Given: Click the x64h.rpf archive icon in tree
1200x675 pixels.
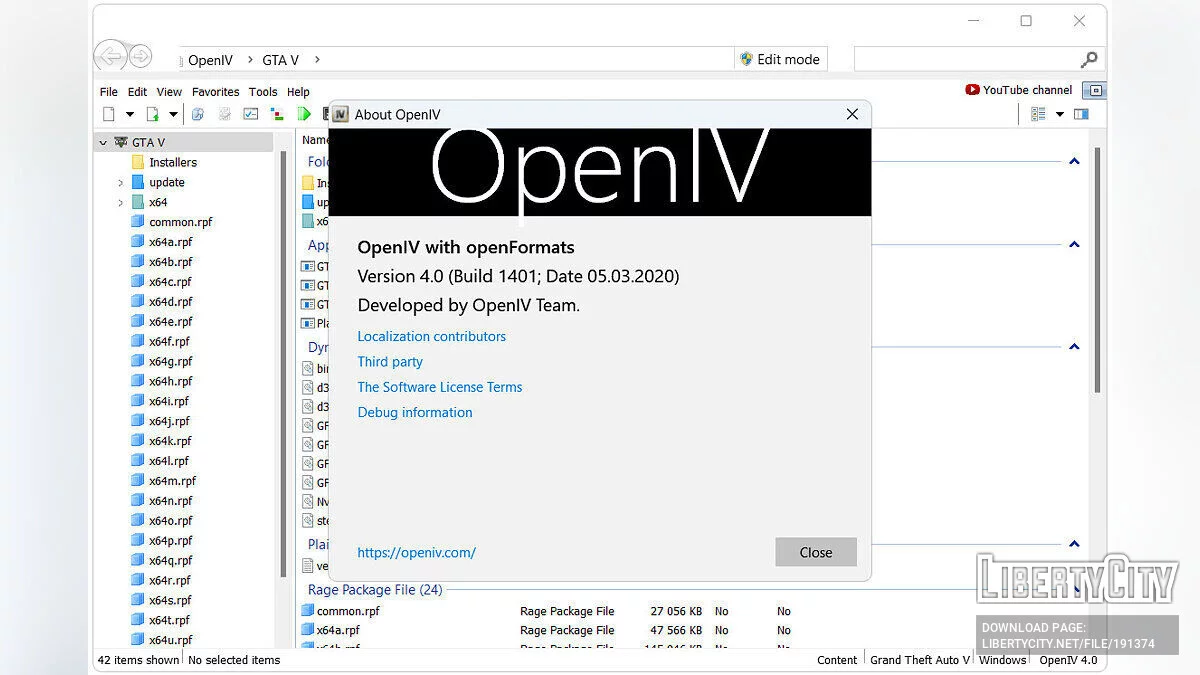Looking at the screenshot, I should pos(138,381).
